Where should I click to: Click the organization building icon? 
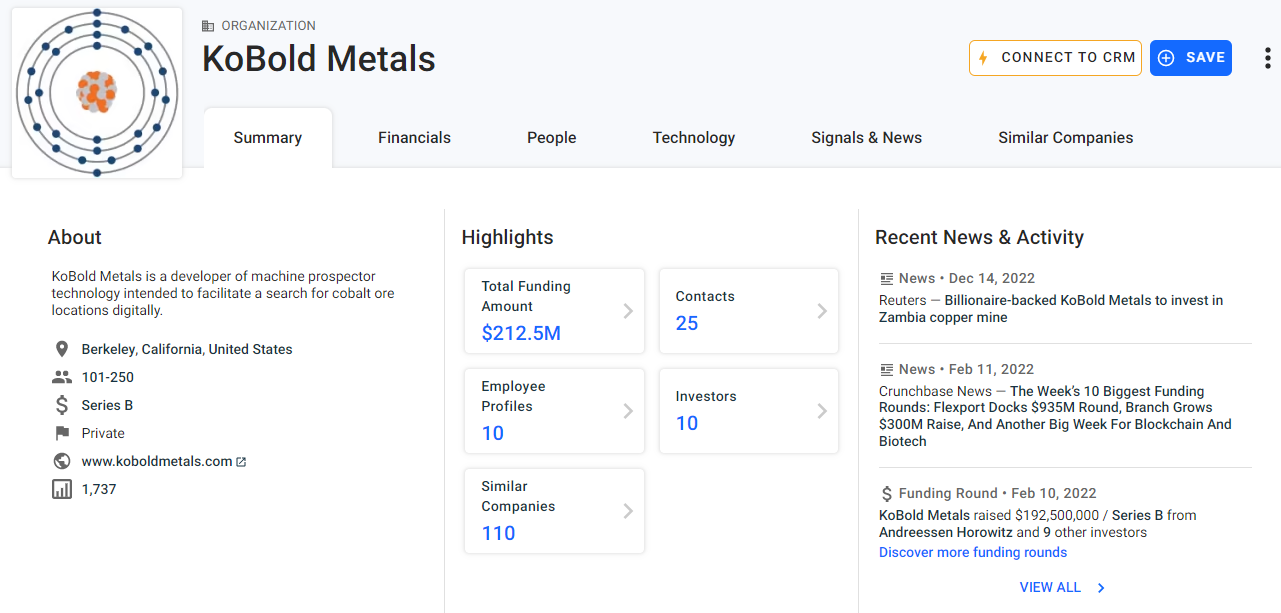[x=208, y=26]
